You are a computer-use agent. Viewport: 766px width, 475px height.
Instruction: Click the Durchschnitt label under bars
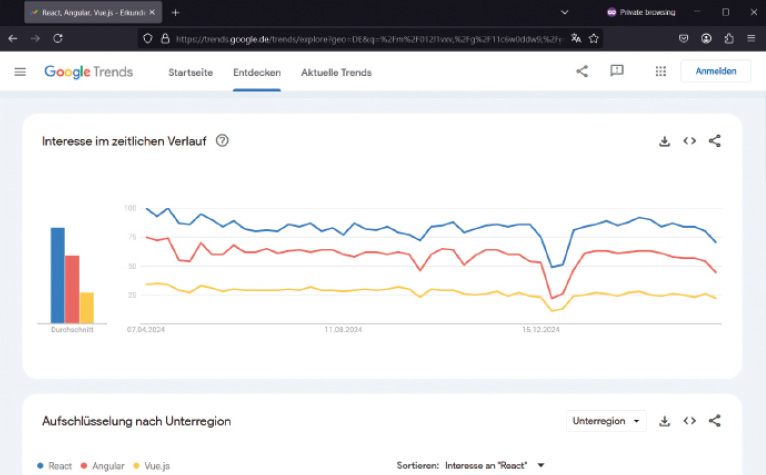(x=72, y=330)
